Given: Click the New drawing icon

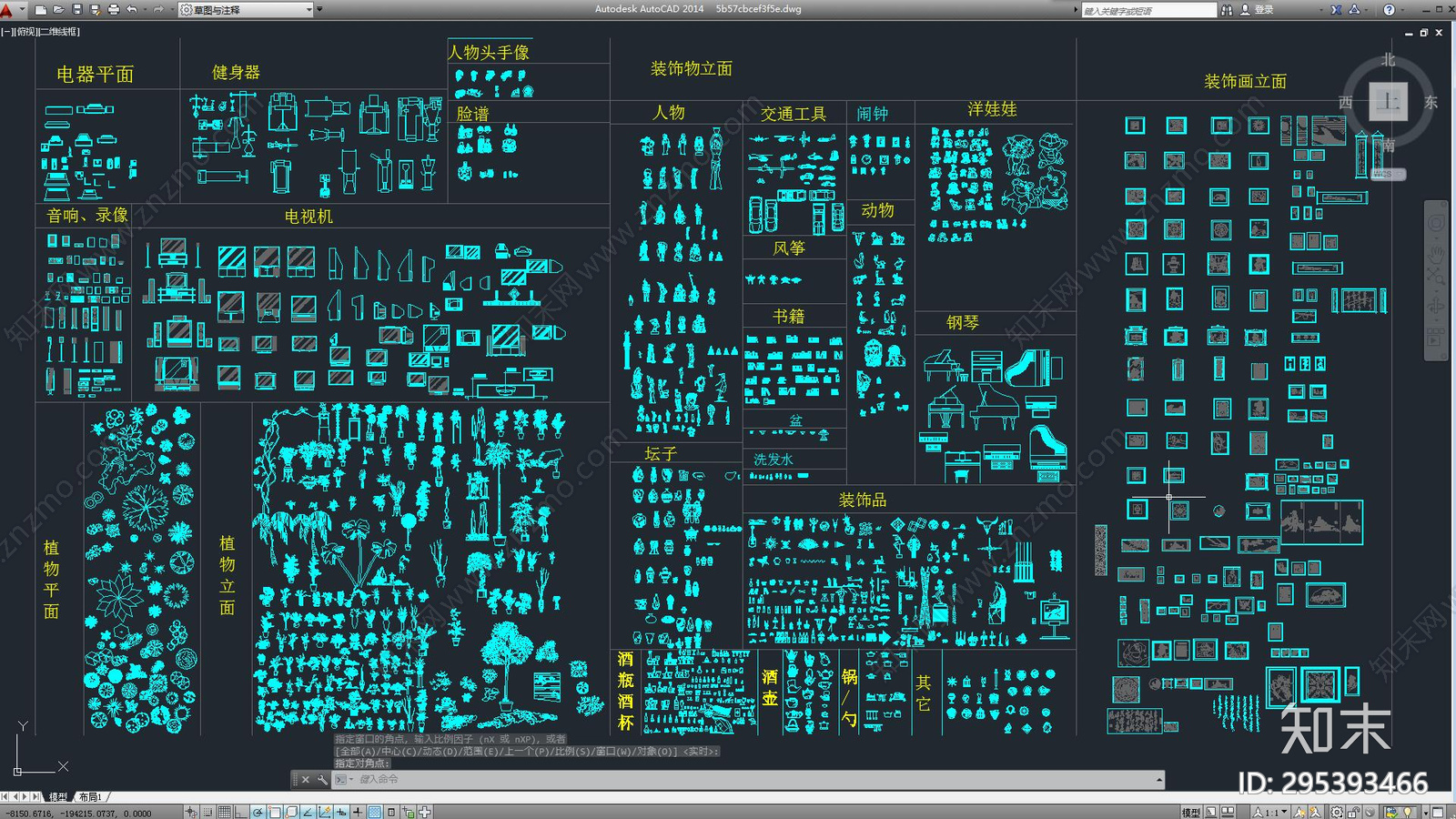Looking at the screenshot, I should (40, 10).
